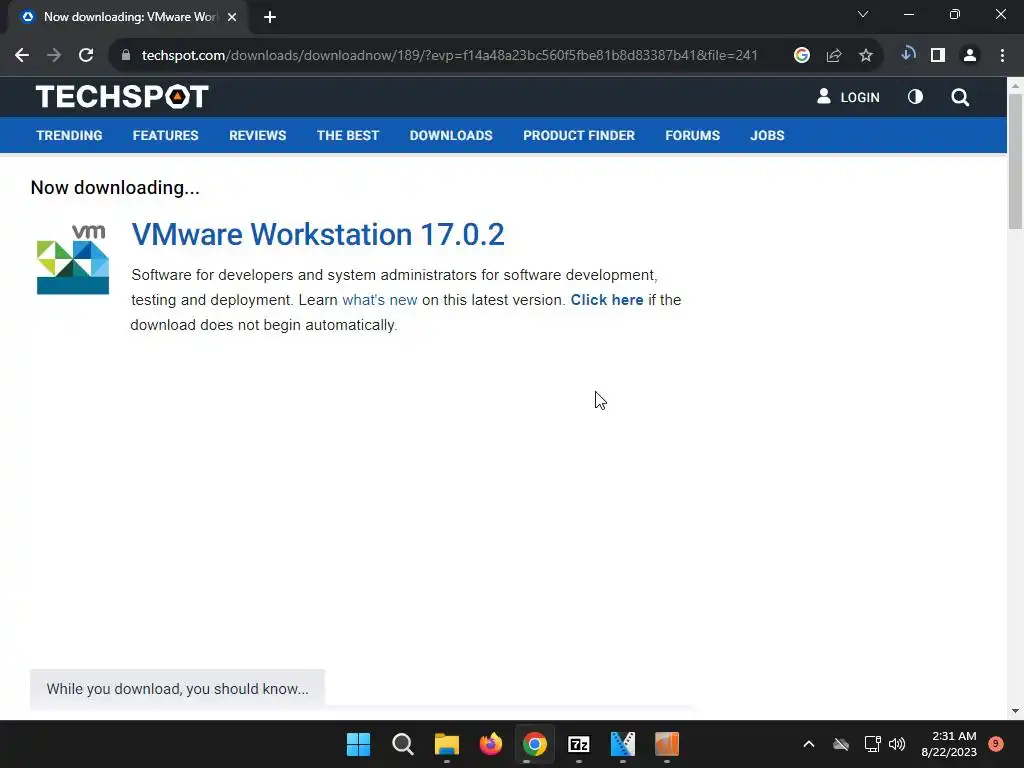
Task: Open the Chrome profile icon
Action: [970, 56]
